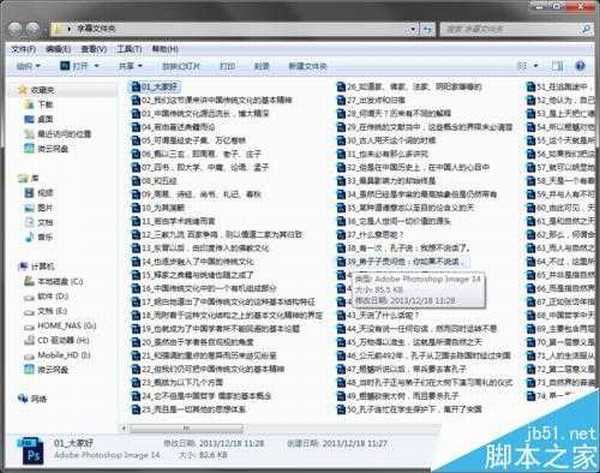Expand the 共享 (Share) dropdown
Screen dimensions: 600x473
(130, 67)
